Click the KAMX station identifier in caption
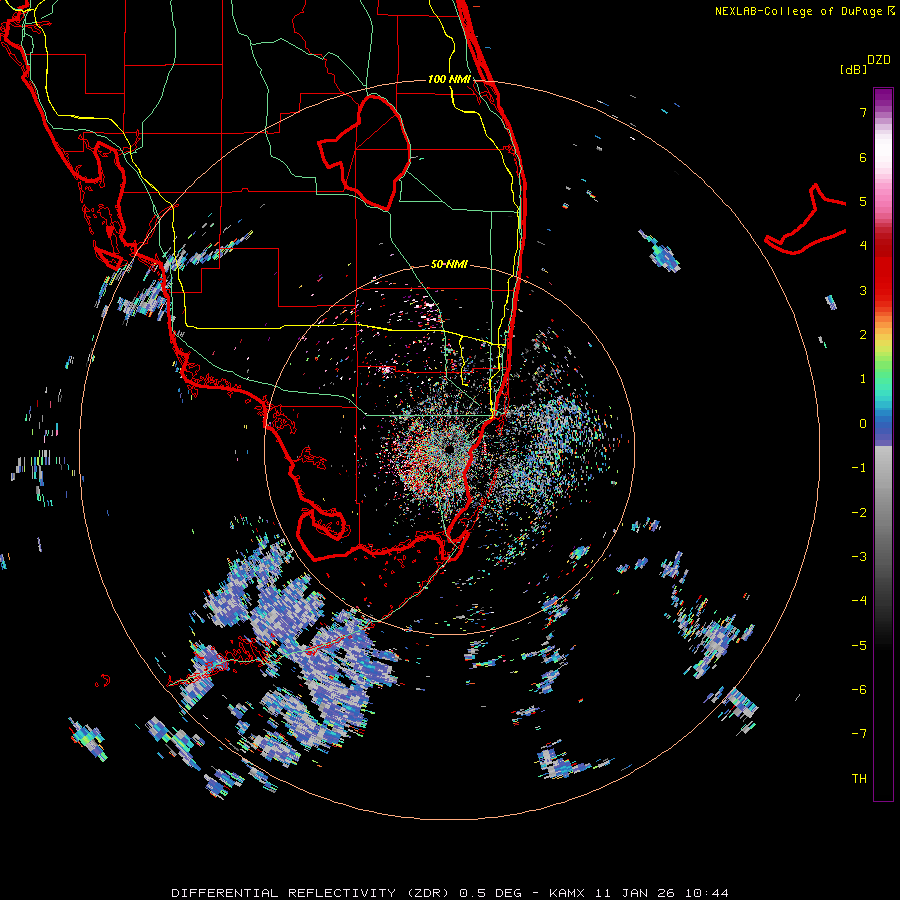Image resolution: width=900 pixels, height=900 pixels. pos(569,893)
